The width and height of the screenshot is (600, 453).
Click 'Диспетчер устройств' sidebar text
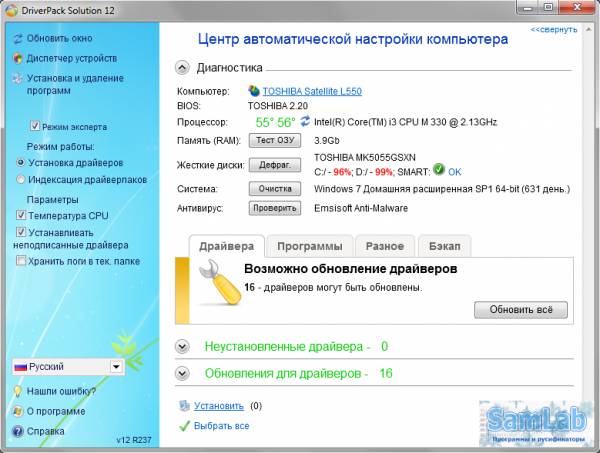(x=72, y=59)
